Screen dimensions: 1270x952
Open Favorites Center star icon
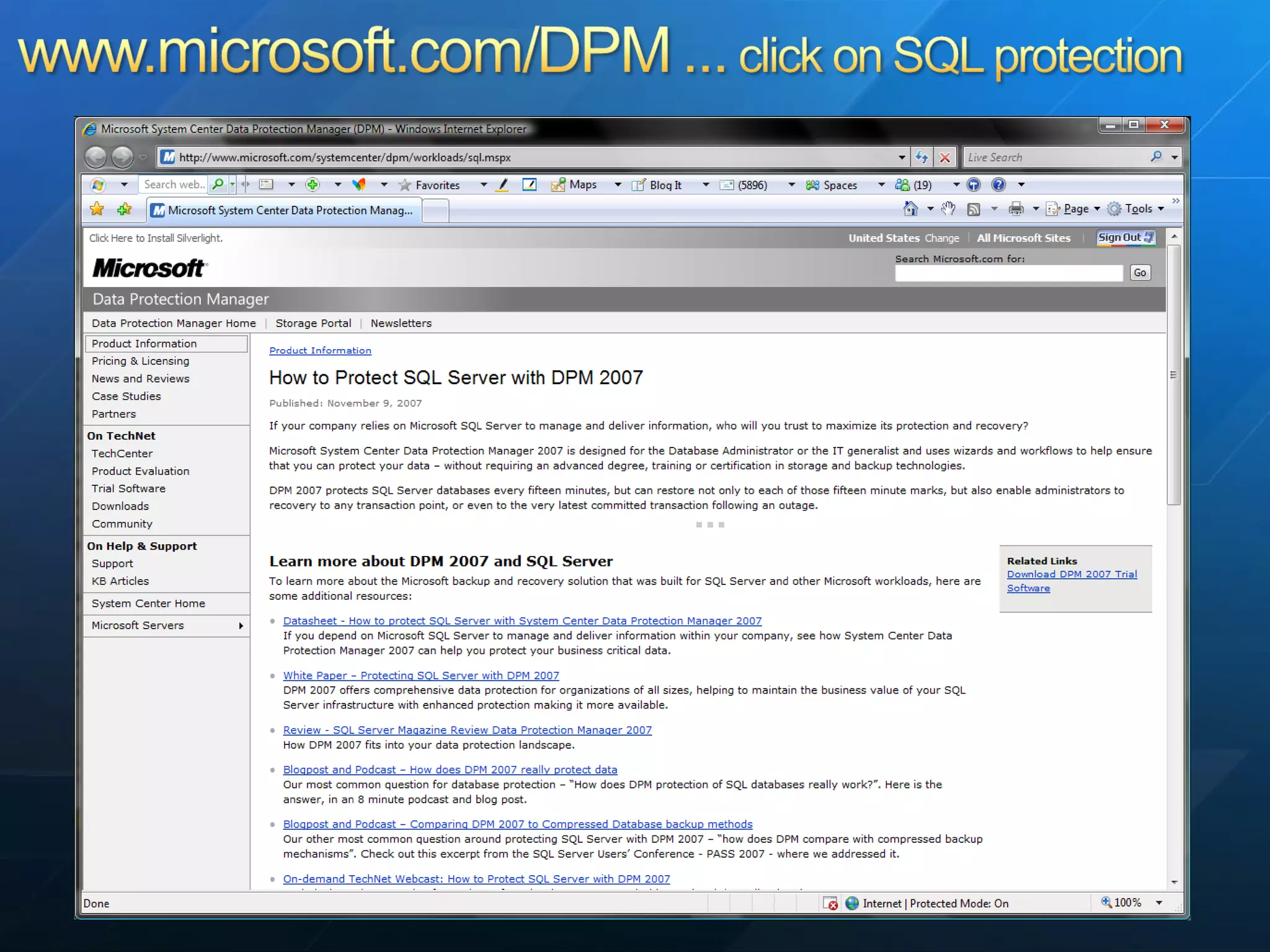pyautogui.click(x=97, y=209)
